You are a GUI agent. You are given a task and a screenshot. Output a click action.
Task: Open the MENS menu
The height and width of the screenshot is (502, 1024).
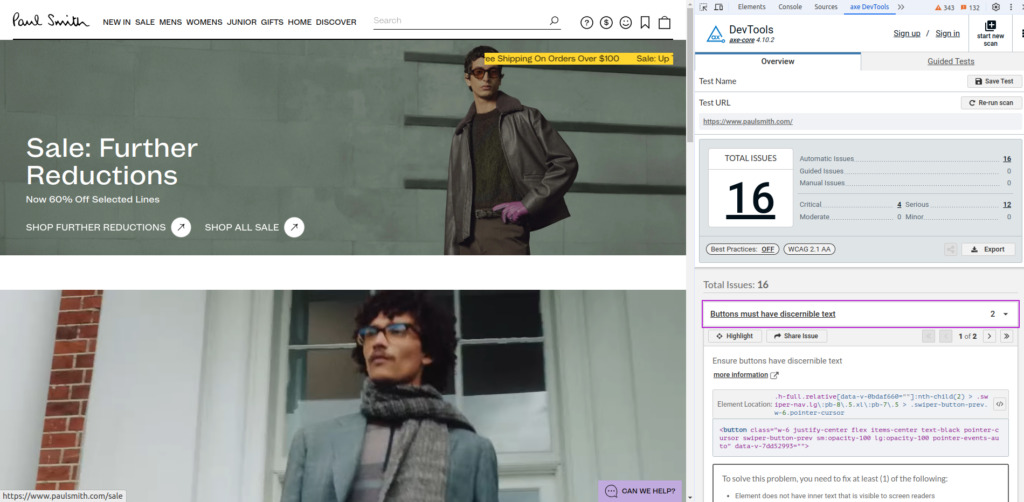coord(170,22)
